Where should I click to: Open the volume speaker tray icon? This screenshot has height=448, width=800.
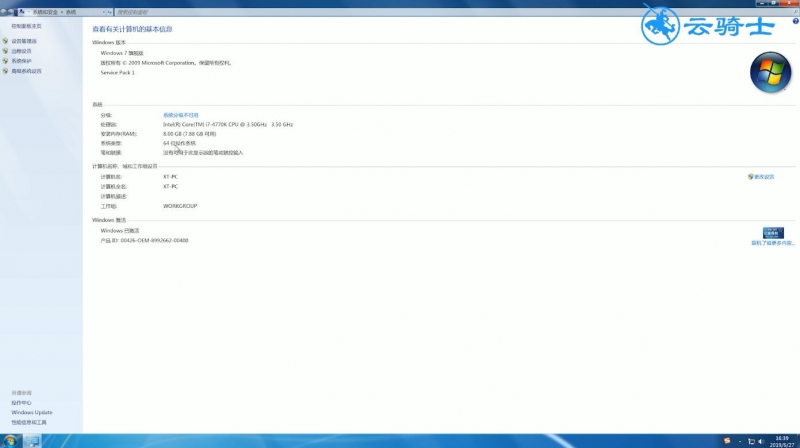pyautogui.click(x=761, y=441)
